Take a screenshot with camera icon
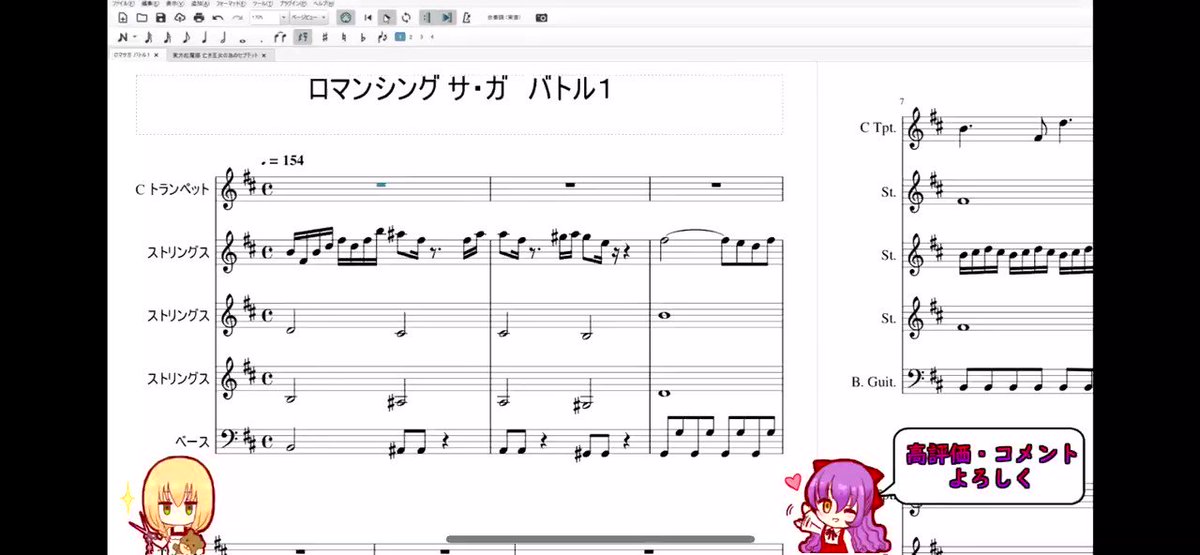This screenshot has width=1200, height=555. 542,18
